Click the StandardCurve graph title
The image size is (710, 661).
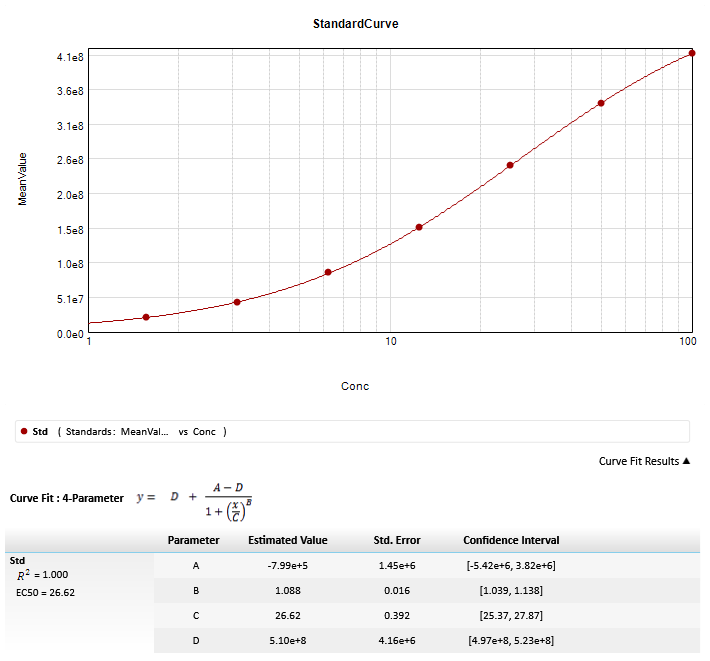click(x=355, y=23)
